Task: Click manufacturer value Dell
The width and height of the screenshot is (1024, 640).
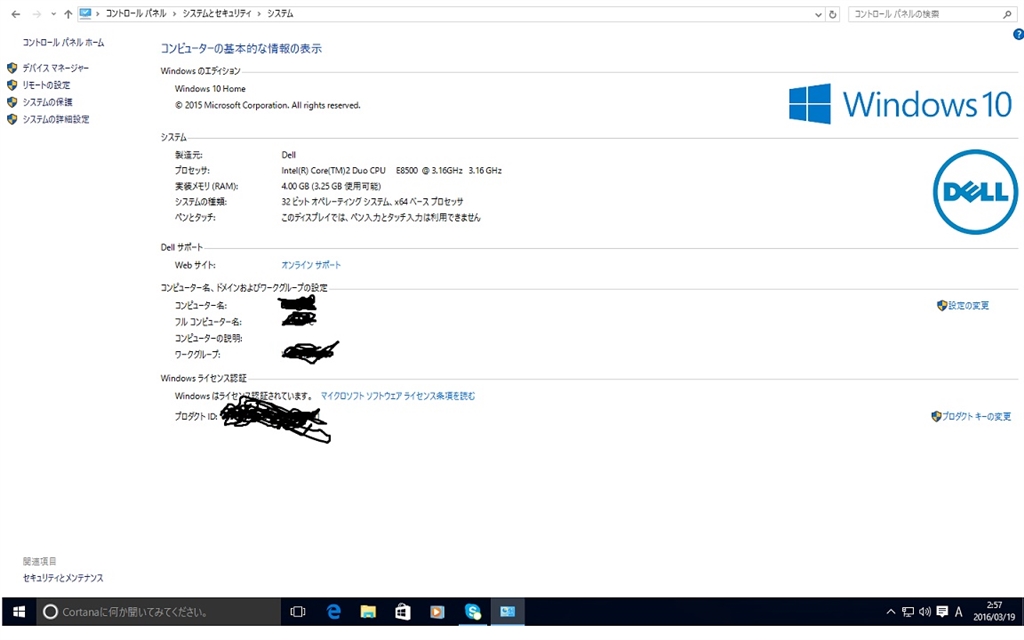Action: coord(289,155)
